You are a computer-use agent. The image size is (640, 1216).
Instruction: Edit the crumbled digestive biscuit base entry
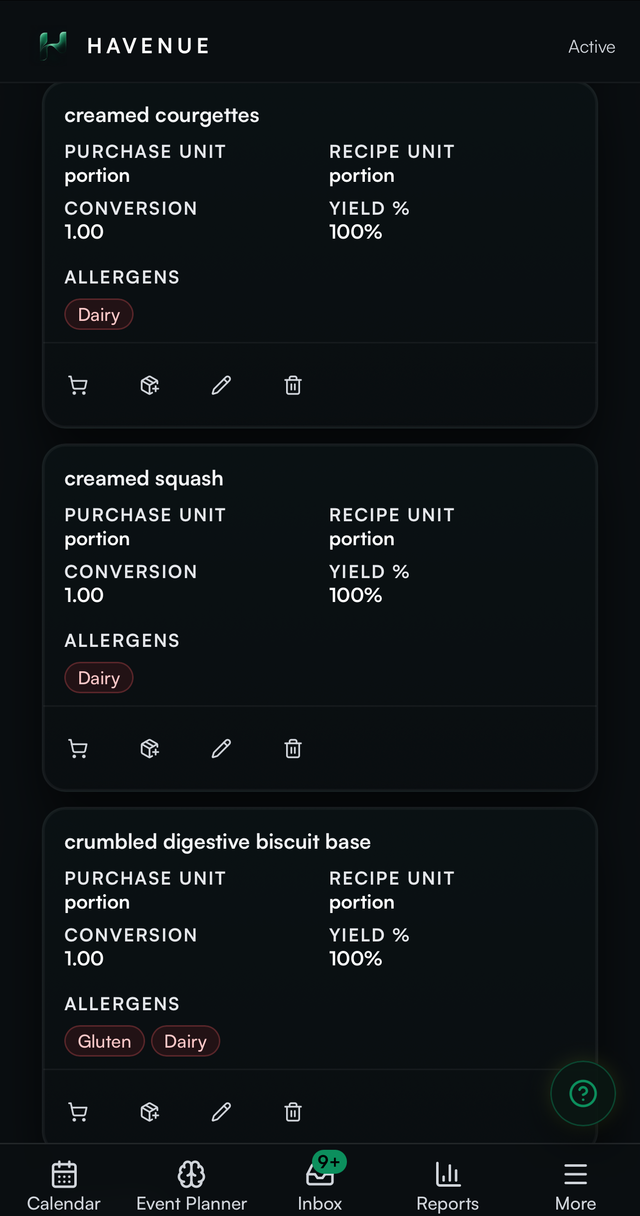(x=221, y=1111)
